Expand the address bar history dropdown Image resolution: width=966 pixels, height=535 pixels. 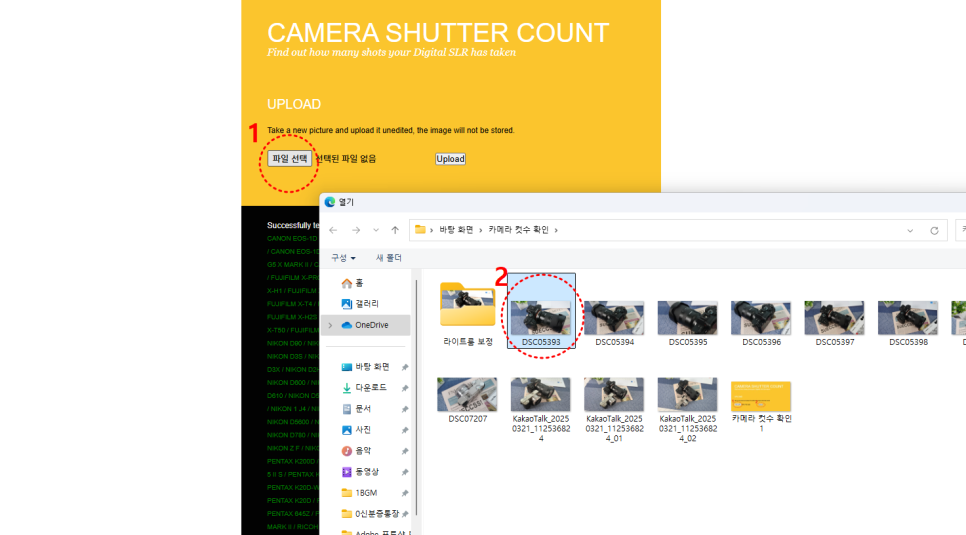pos(910,230)
